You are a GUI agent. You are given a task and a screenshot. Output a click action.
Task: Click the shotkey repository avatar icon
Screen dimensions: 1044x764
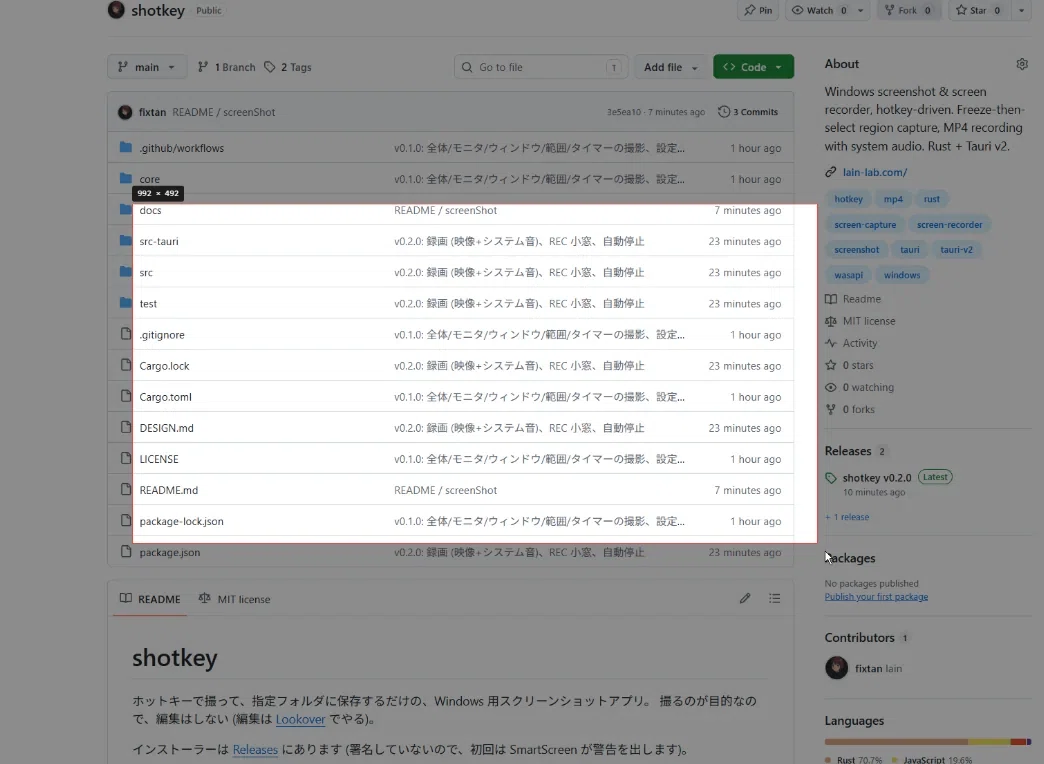pyautogui.click(x=116, y=9)
